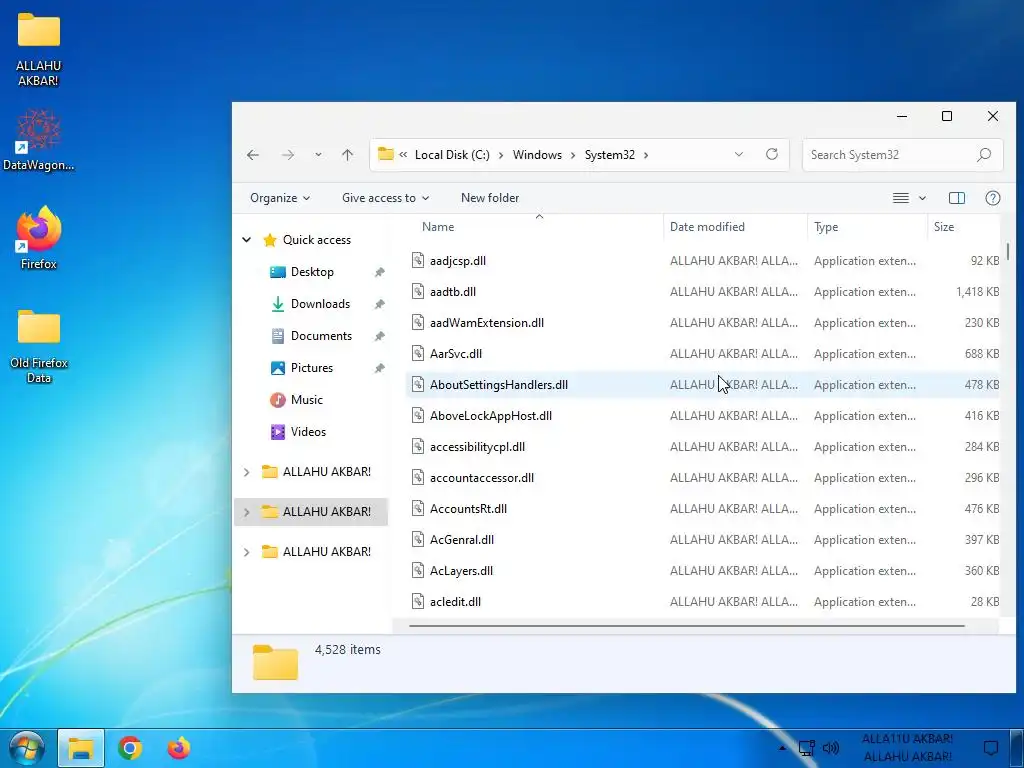Open Pictures in the navigation pane

(x=312, y=368)
